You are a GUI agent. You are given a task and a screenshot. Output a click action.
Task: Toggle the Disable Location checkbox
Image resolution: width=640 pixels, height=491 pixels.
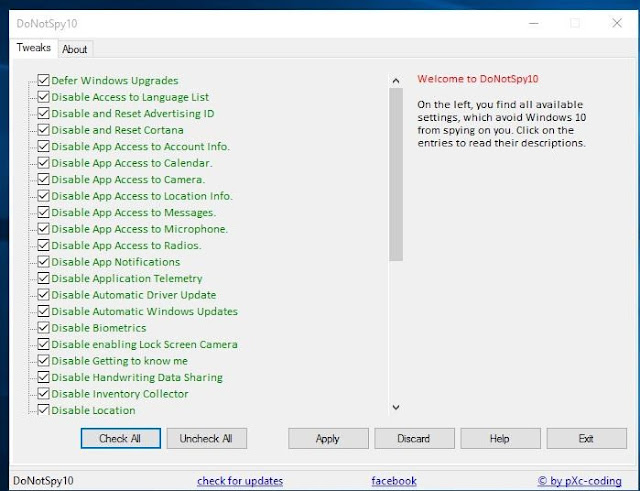coord(43,409)
